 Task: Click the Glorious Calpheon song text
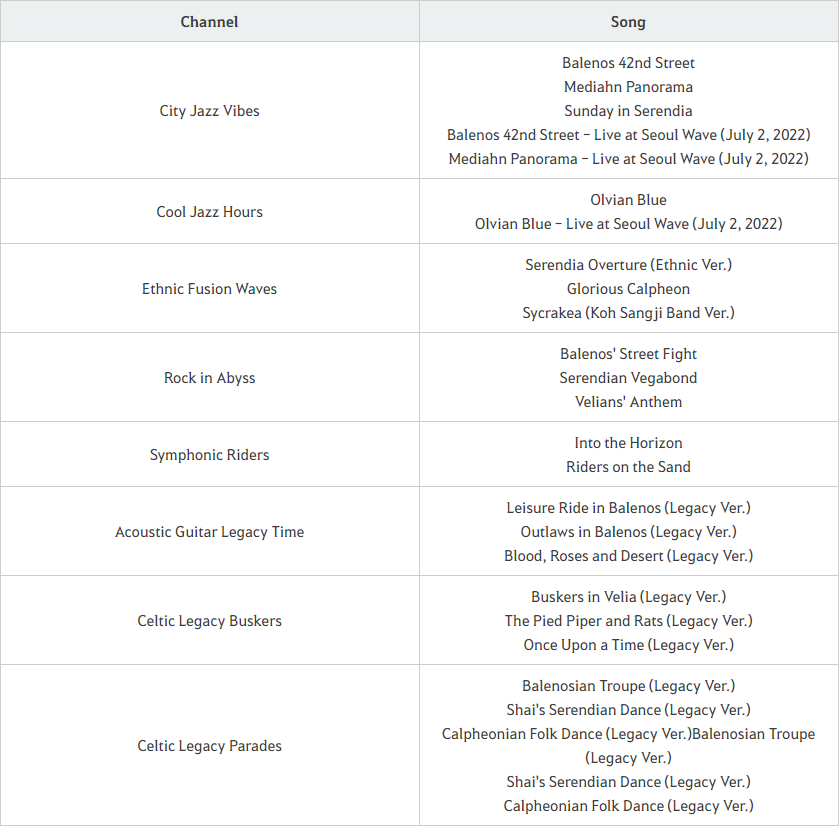628,289
